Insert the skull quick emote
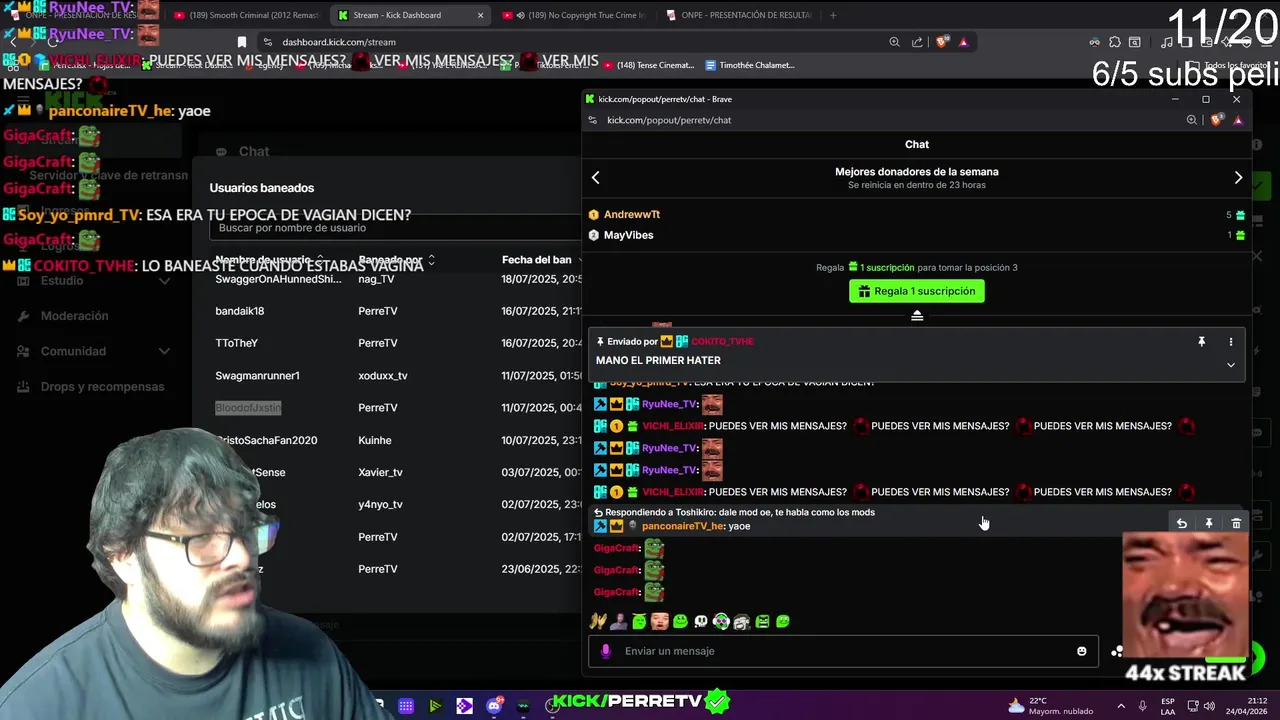 click(x=701, y=621)
